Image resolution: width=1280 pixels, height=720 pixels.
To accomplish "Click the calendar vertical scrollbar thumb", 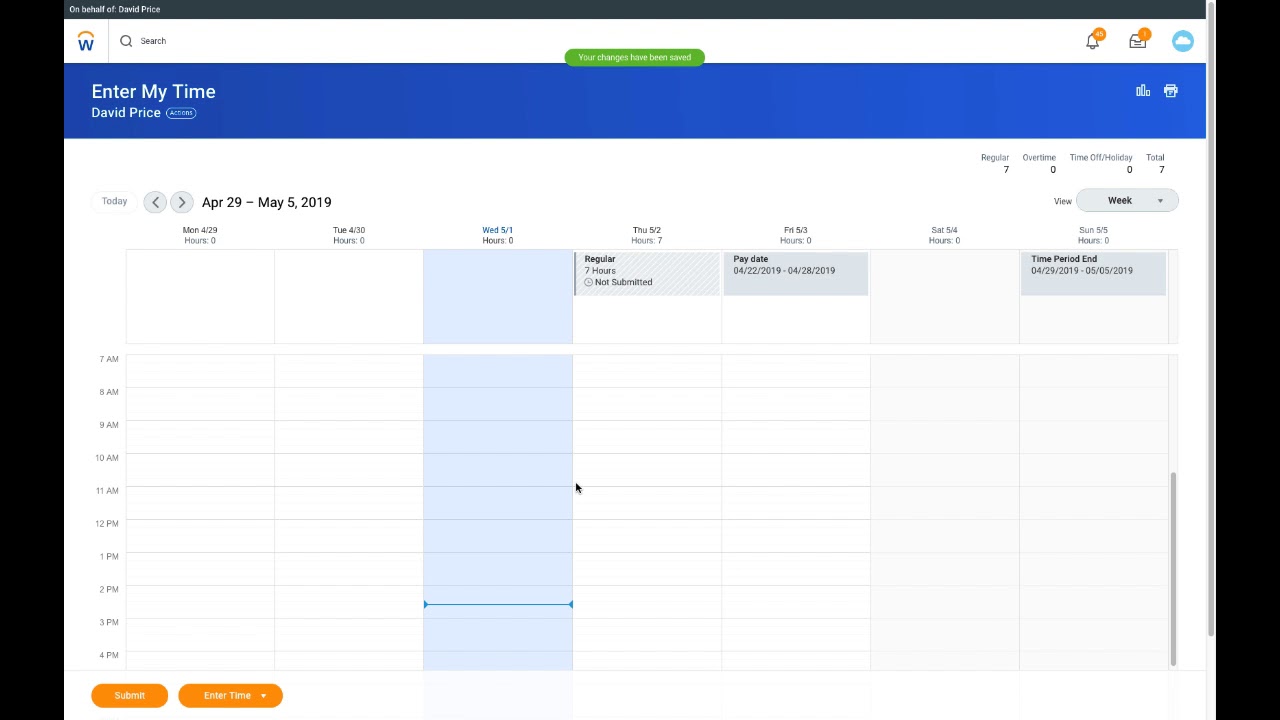I will (x=1173, y=568).
